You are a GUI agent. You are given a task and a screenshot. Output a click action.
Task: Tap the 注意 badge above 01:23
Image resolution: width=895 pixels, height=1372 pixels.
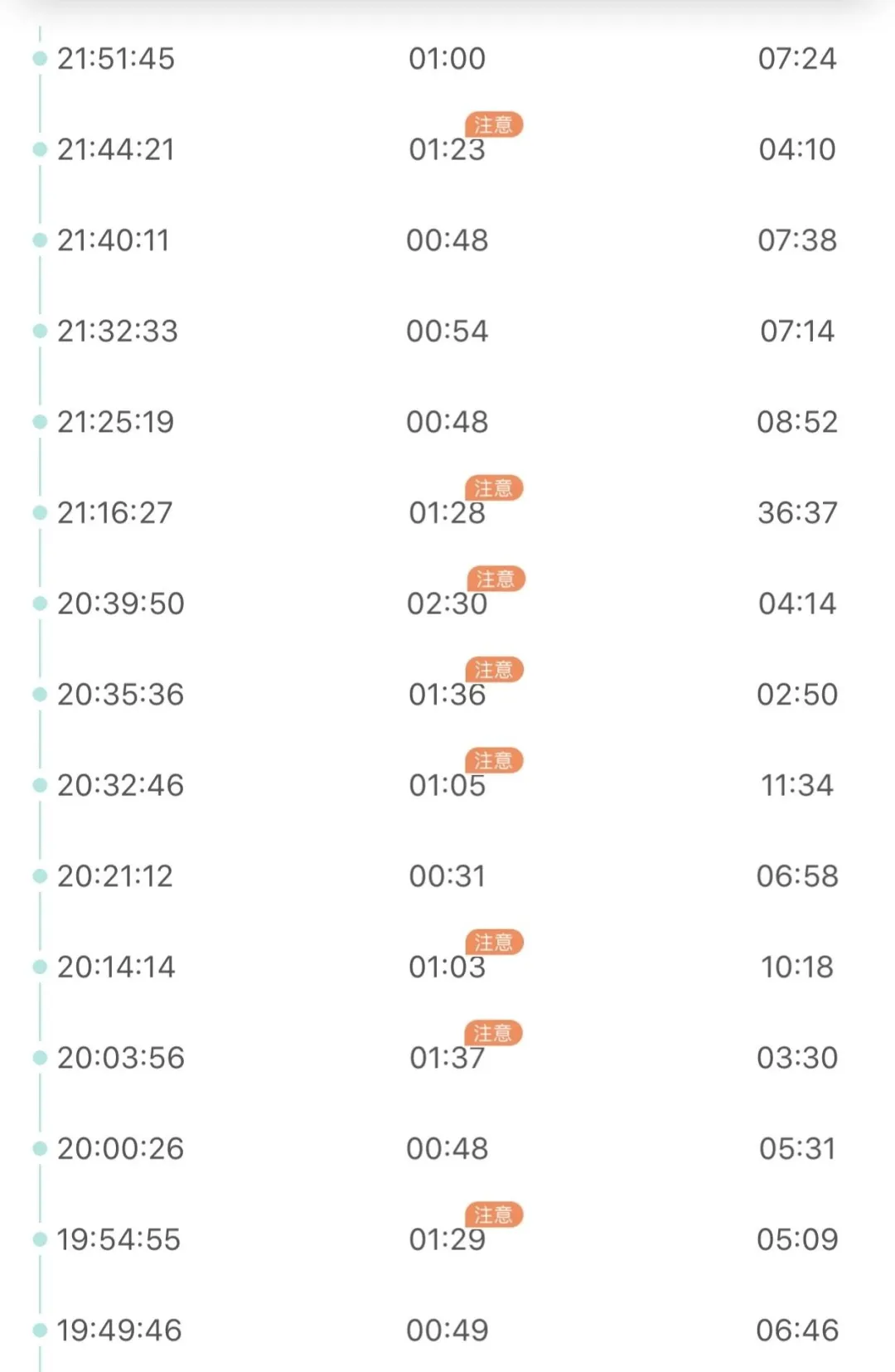click(494, 124)
